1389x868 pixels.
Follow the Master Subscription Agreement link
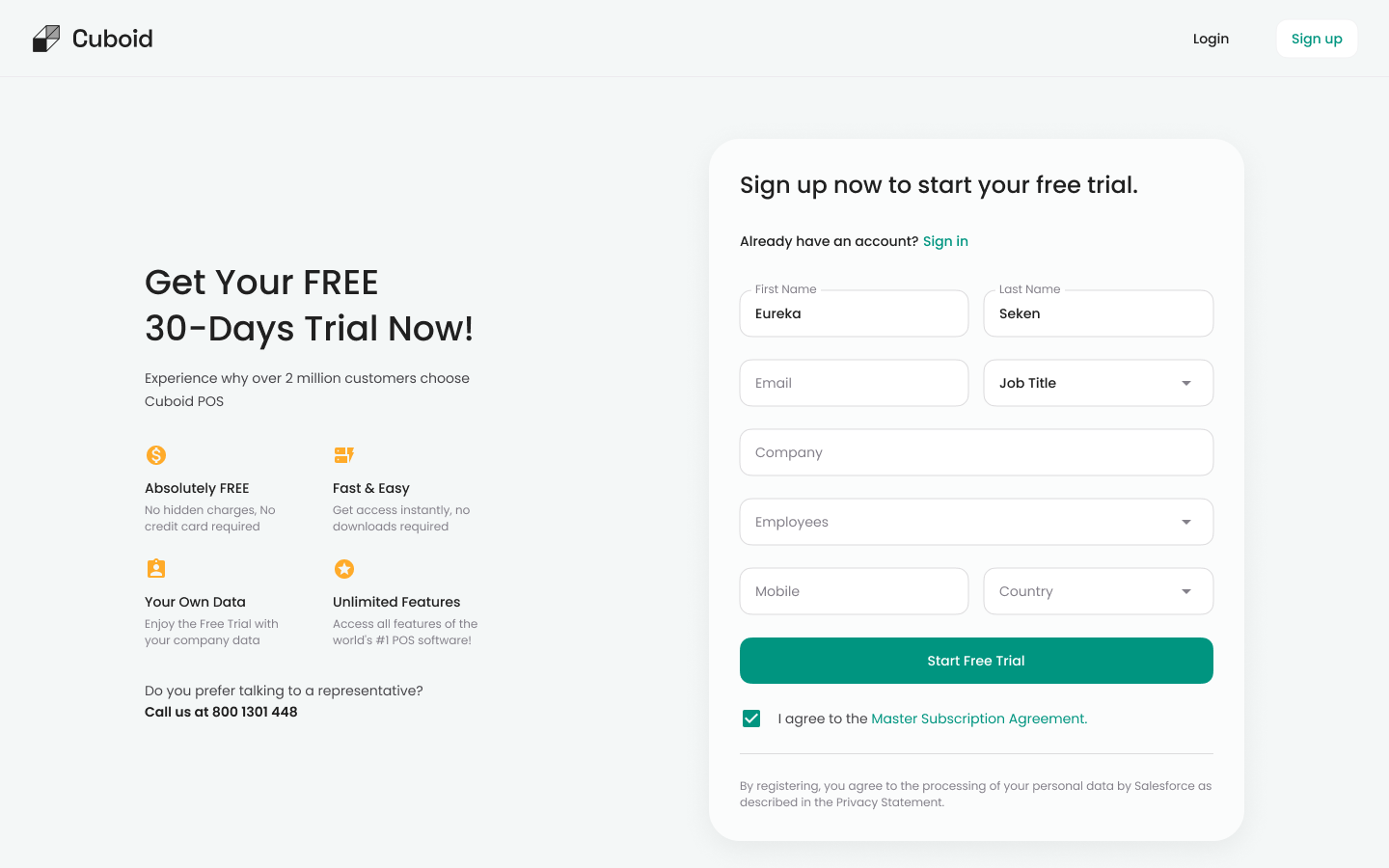click(x=977, y=719)
